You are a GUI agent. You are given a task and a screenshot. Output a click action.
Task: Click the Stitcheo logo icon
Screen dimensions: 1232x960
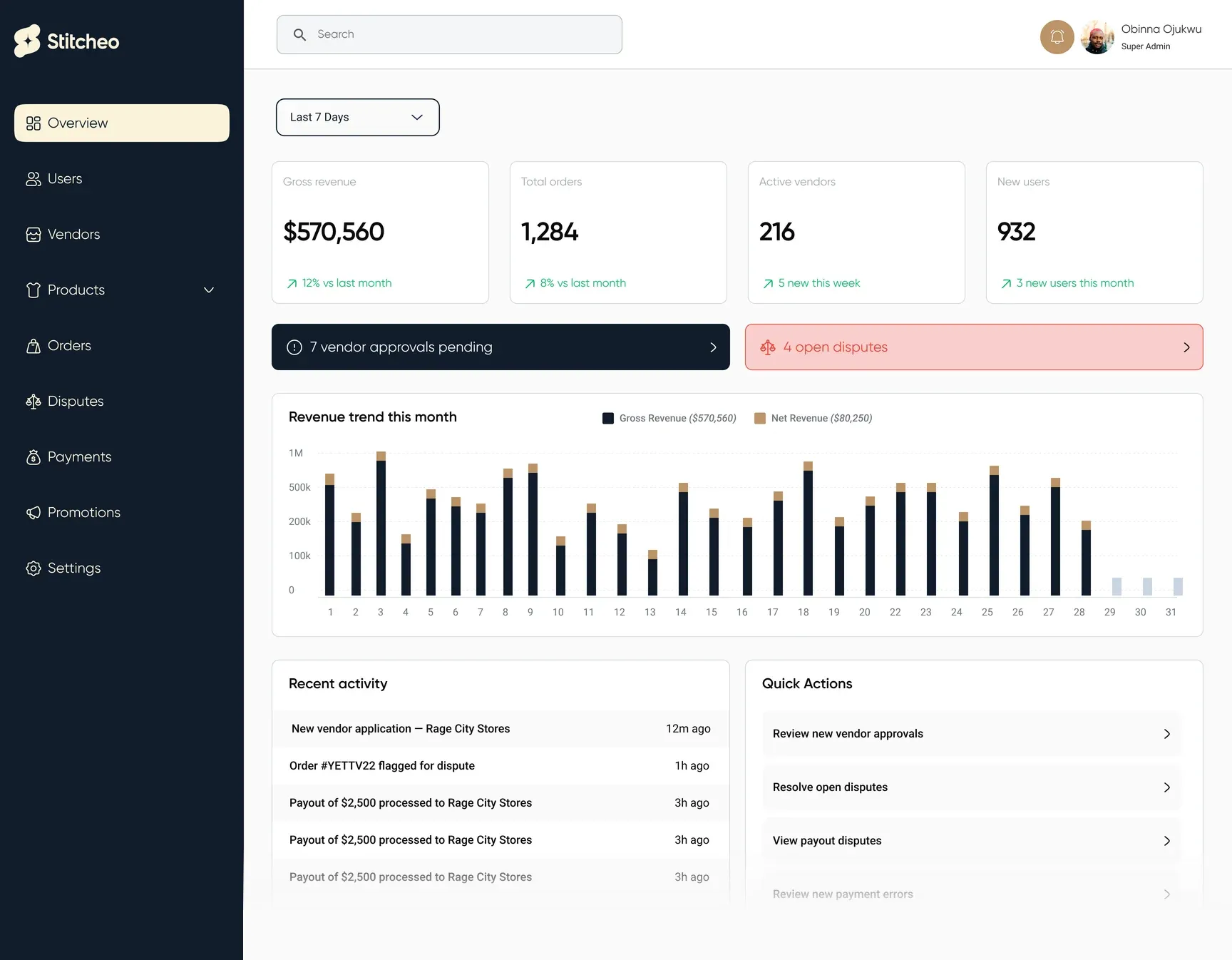[x=27, y=41]
